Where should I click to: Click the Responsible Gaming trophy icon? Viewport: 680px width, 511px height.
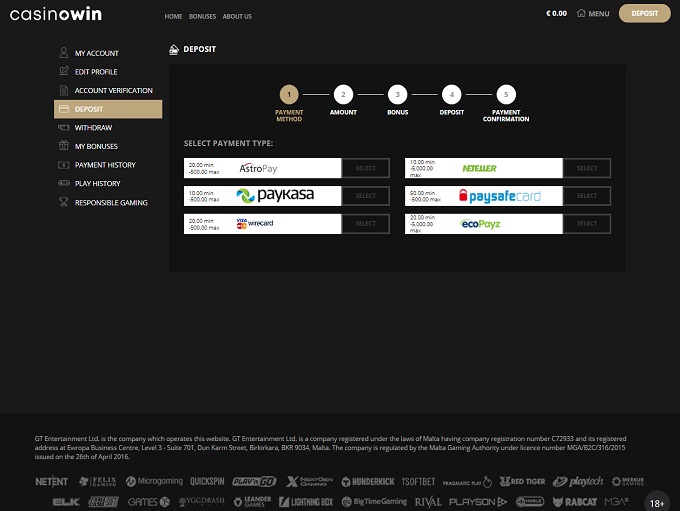coord(64,203)
